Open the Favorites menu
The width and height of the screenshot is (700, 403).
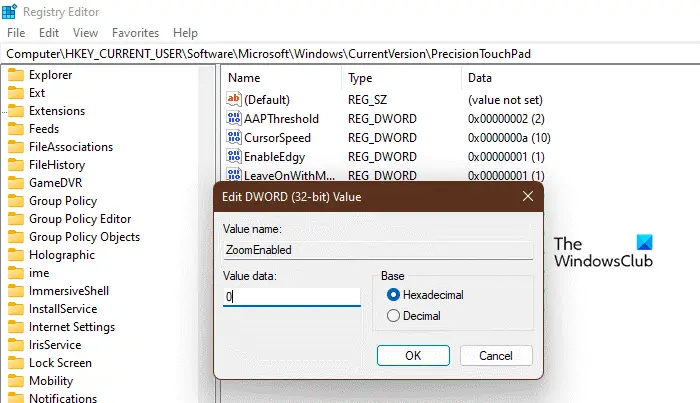[135, 33]
